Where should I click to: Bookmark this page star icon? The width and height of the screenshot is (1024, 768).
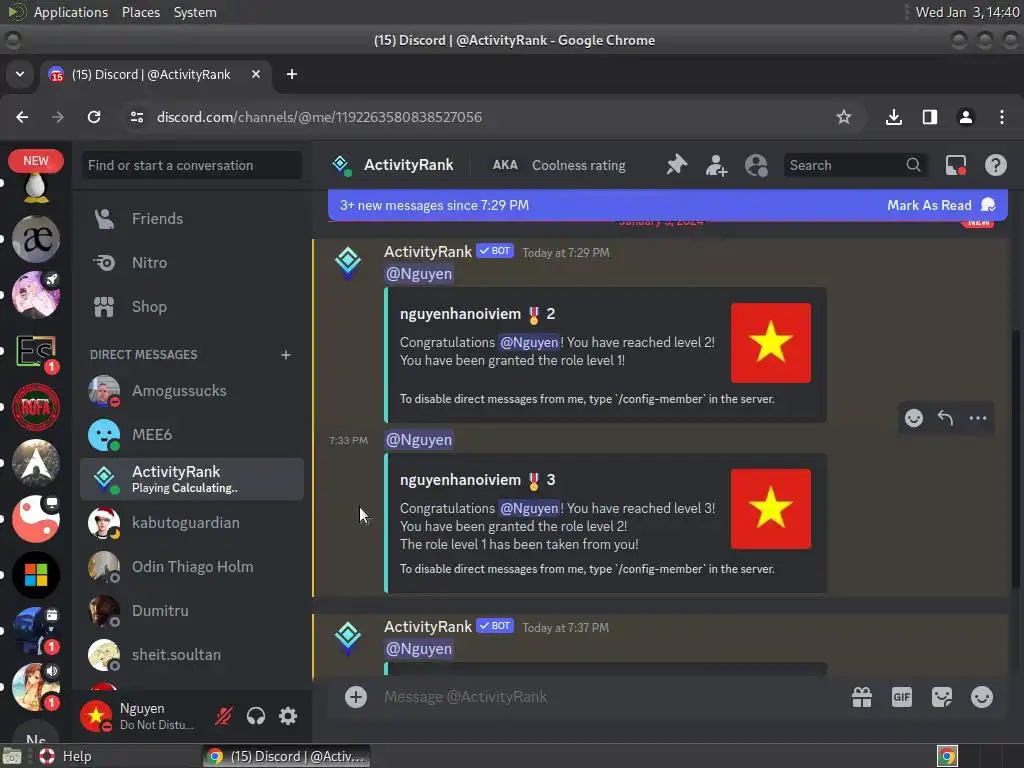pos(844,117)
